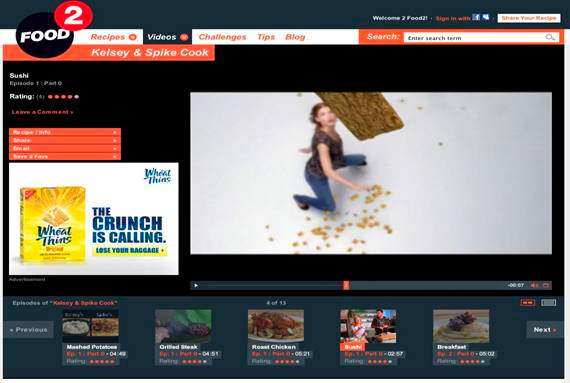
Task: Open the Sushi episode thumbnail
Action: pyautogui.click(x=368, y=326)
